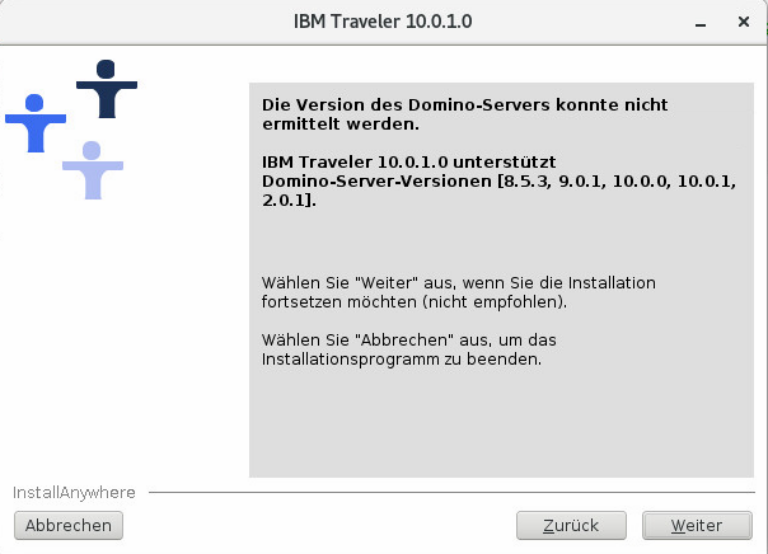This screenshot has width=768, height=554.
Task: Click the text 'ermittelt werden.'
Action: tap(341, 124)
